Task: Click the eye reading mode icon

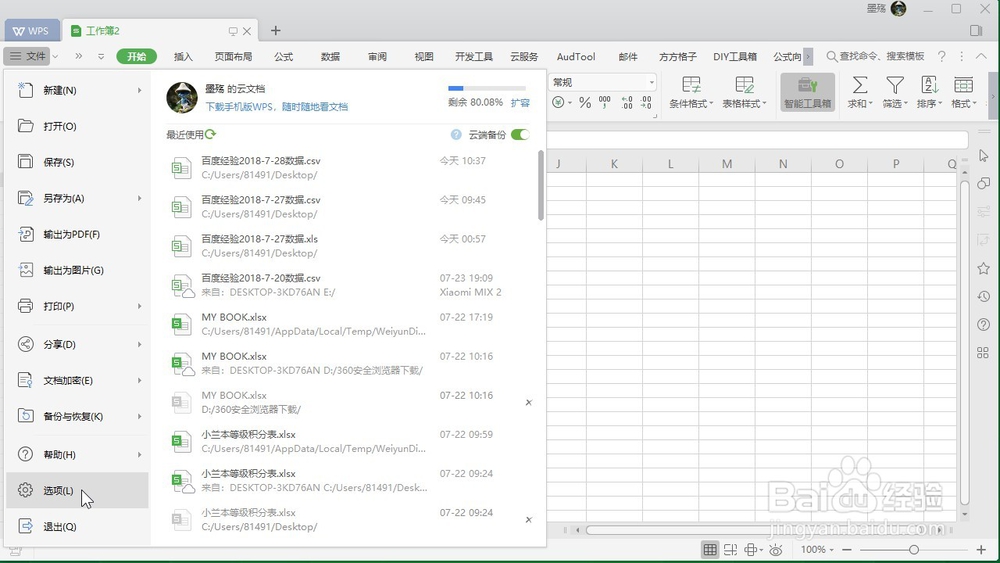Action: 776,550
